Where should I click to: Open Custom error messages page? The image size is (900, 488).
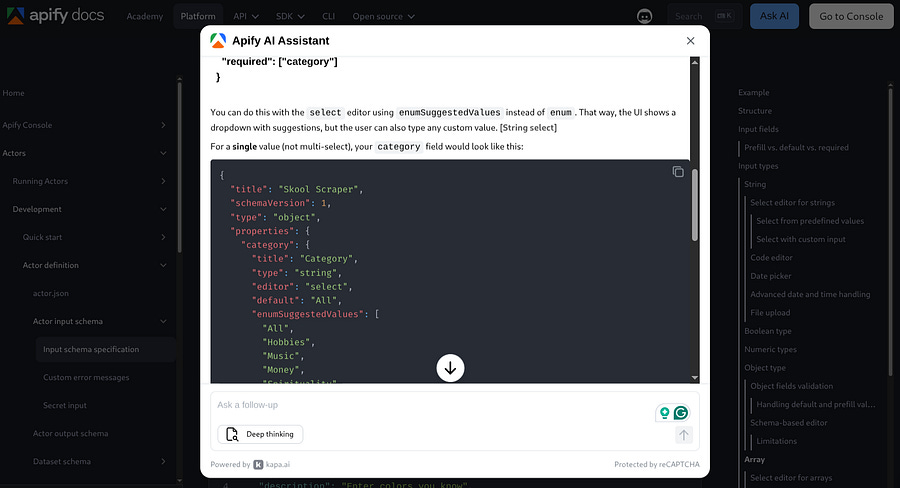86,377
